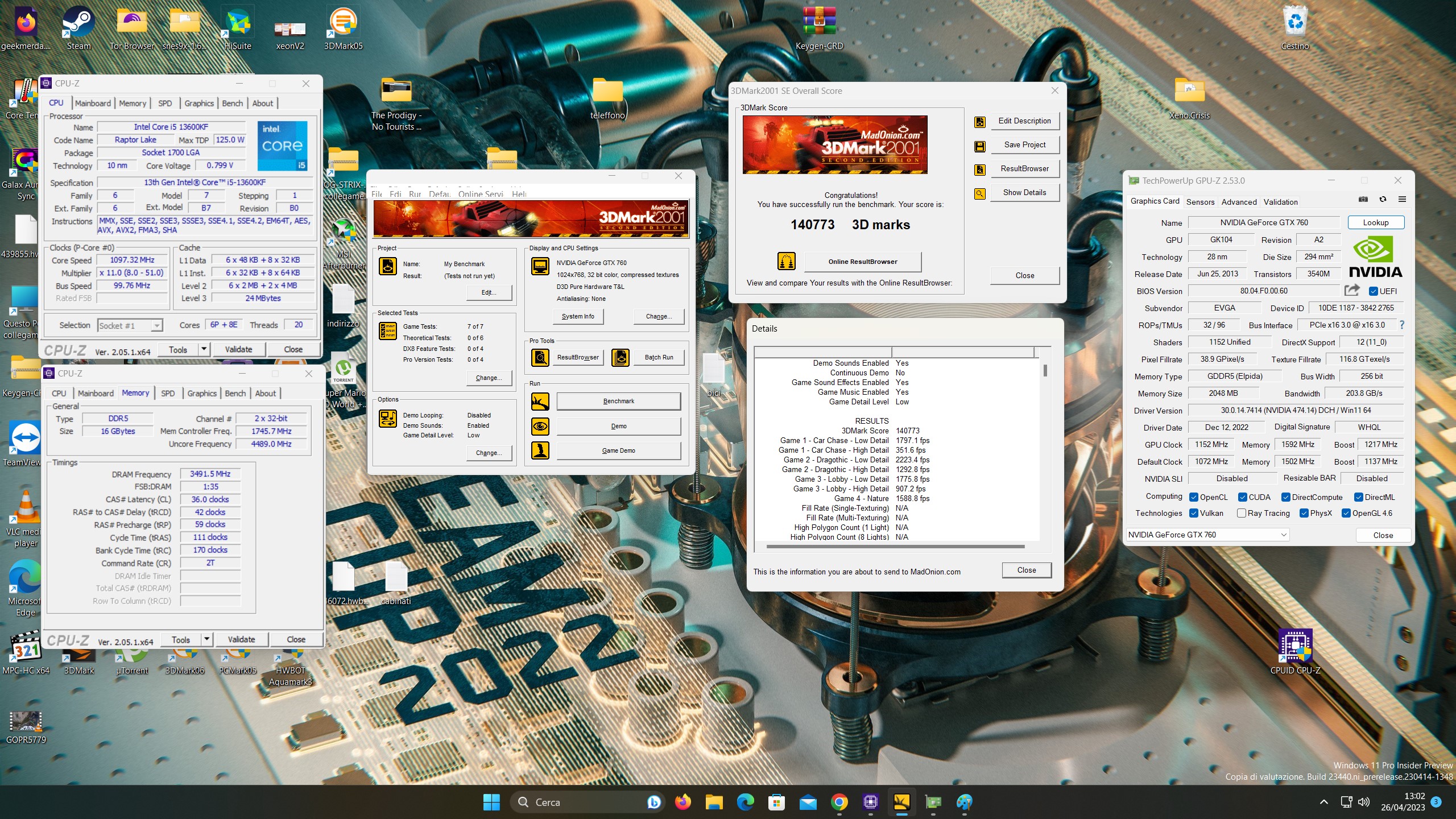Image resolution: width=1456 pixels, height=819 pixels.
Task: Click Change button under Selected Tests
Action: (x=489, y=378)
